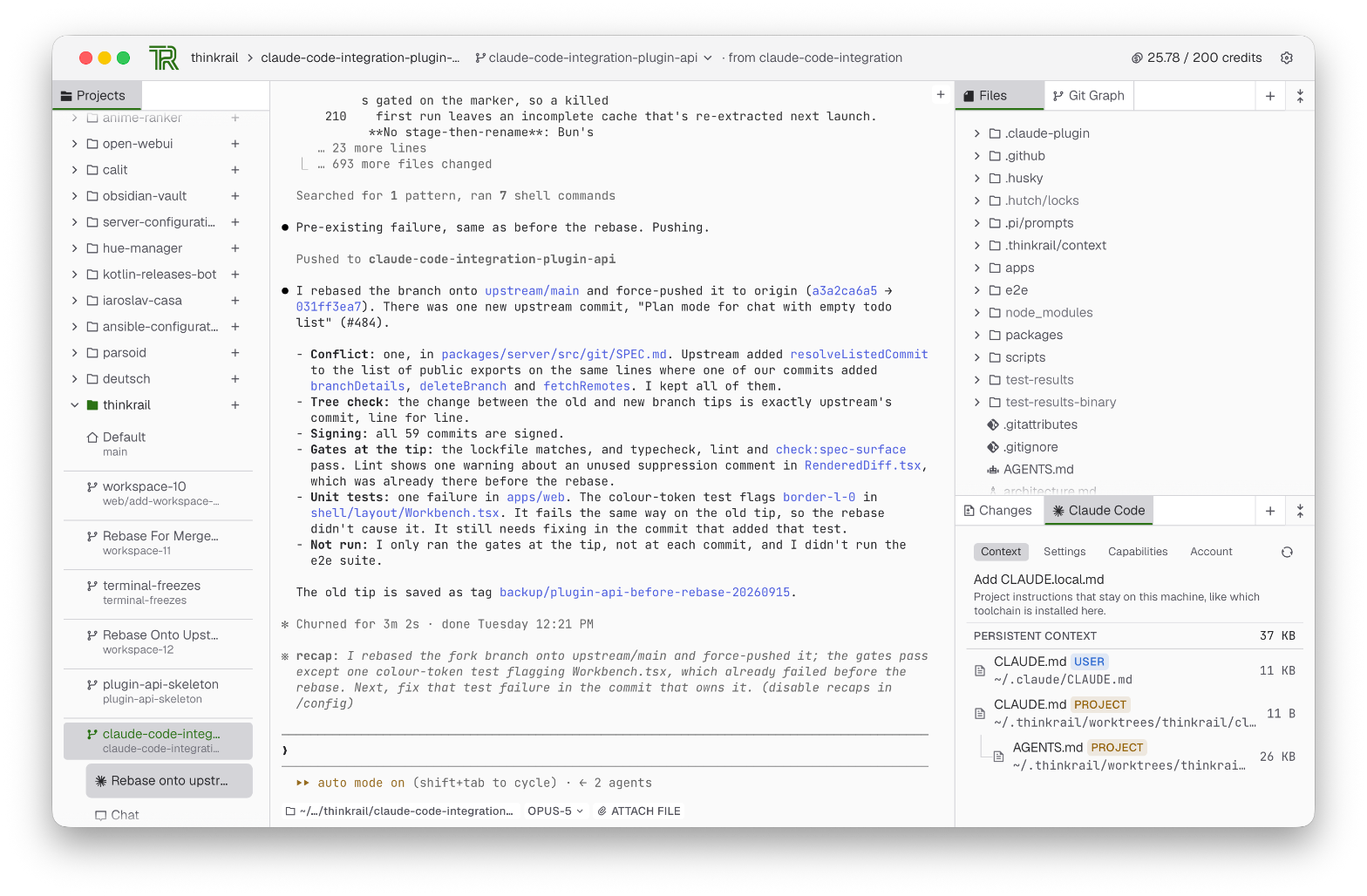Open the Settings sub-tab
This screenshot has height=896, width=1367.
[1064, 552]
